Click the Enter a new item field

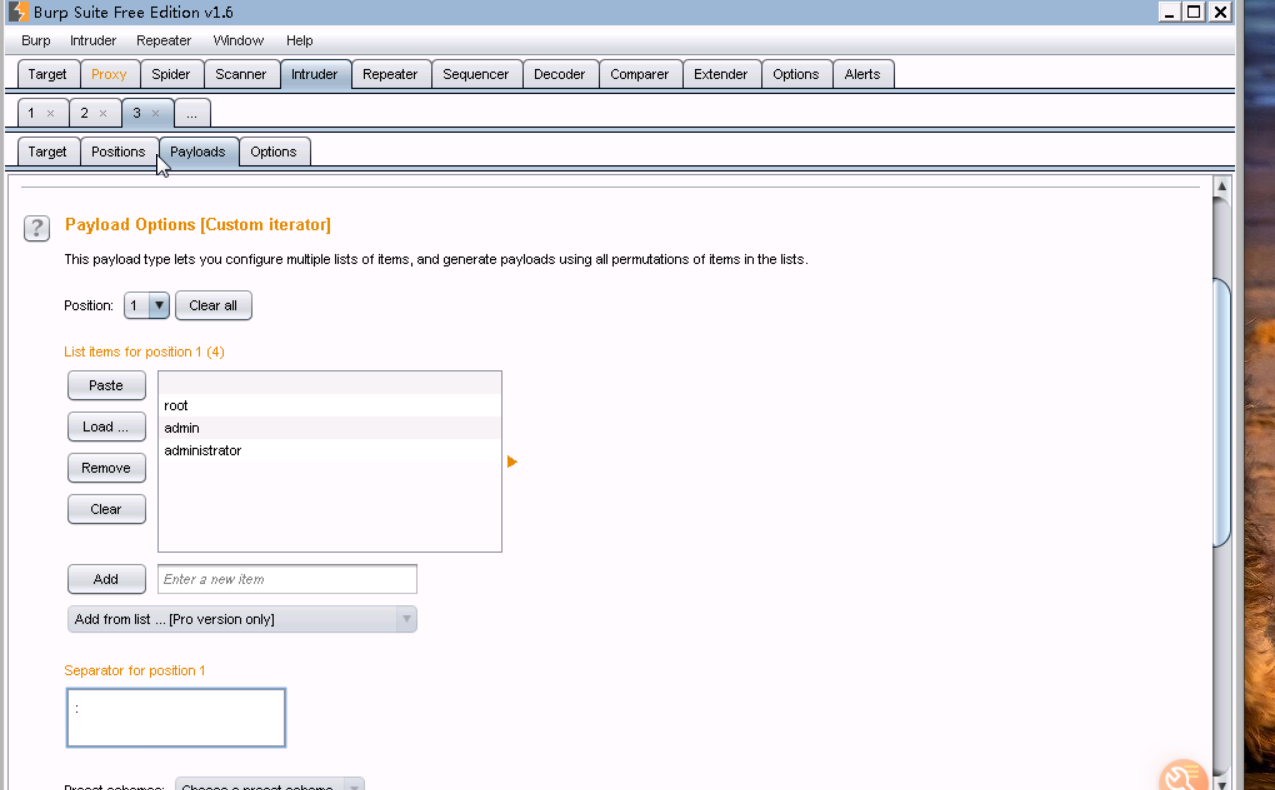(287, 579)
